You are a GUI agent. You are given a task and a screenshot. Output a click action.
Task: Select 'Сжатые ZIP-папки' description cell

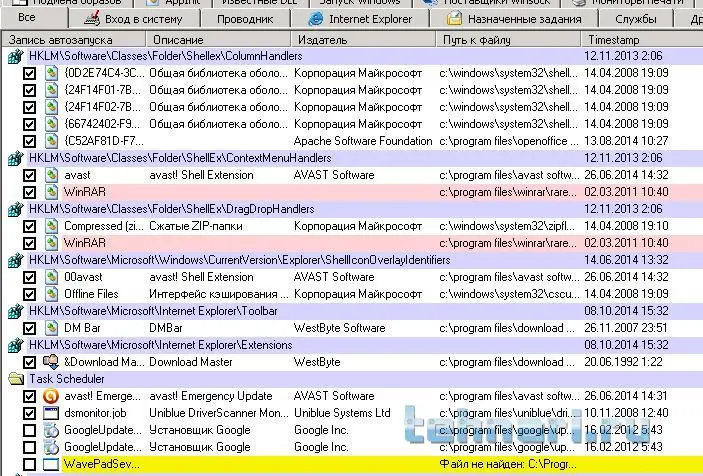coord(195,226)
